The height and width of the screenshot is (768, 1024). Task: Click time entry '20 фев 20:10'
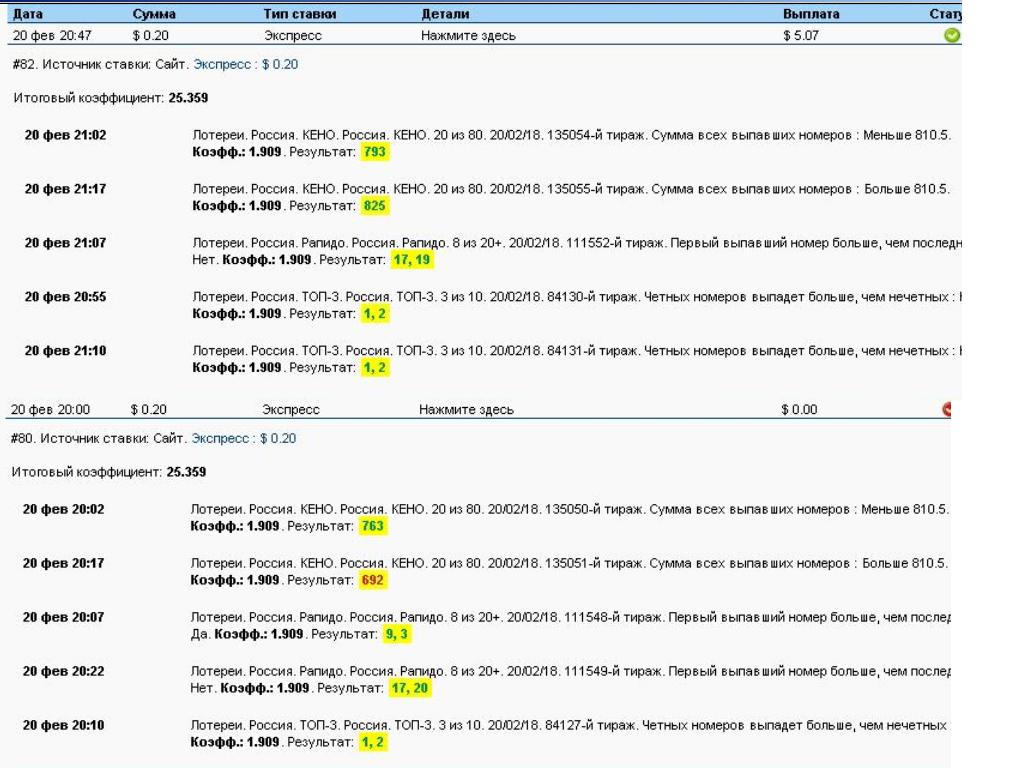(63, 726)
